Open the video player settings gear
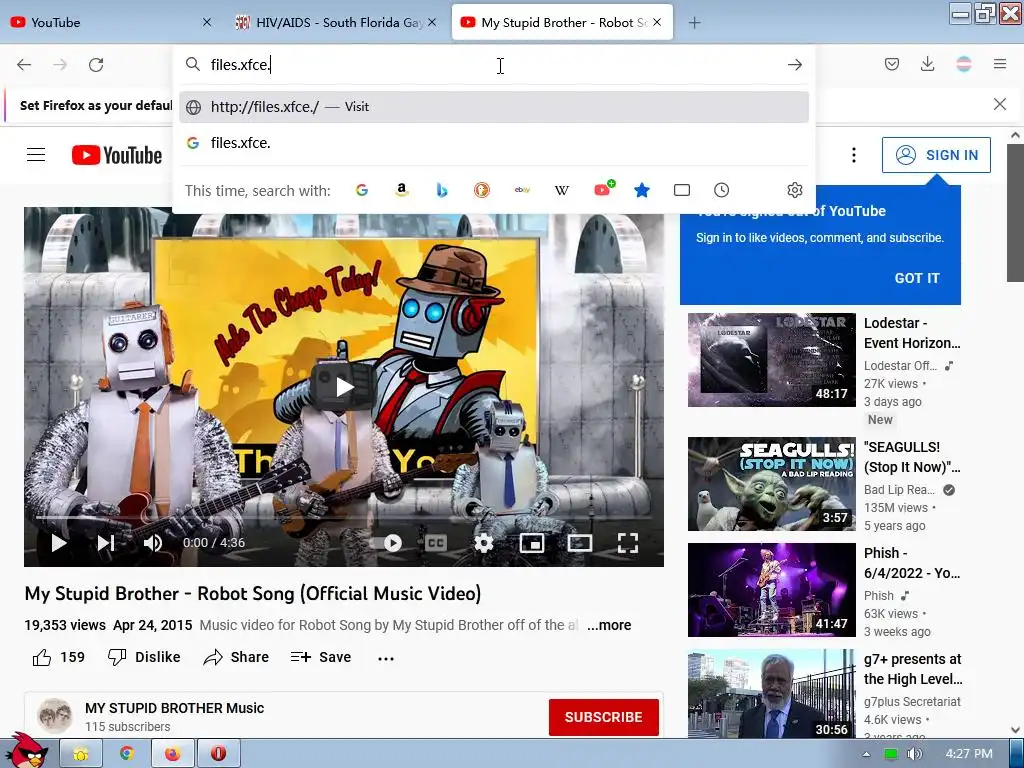 (484, 543)
